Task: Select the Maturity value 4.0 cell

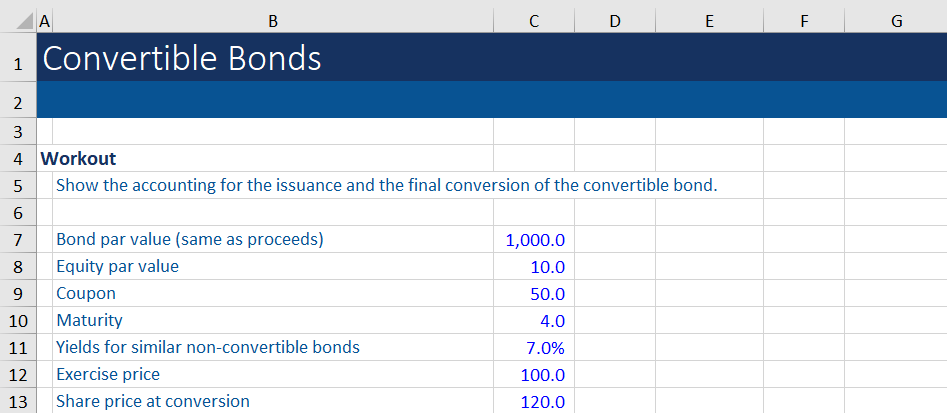Action: point(535,321)
